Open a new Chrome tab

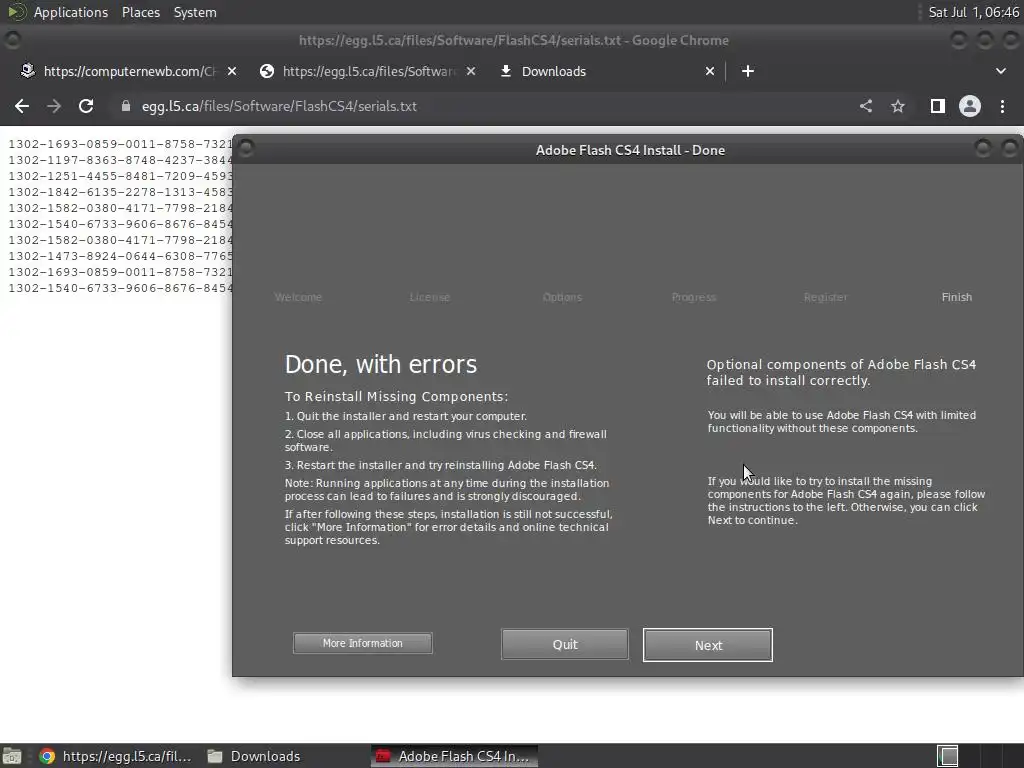[748, 71]
